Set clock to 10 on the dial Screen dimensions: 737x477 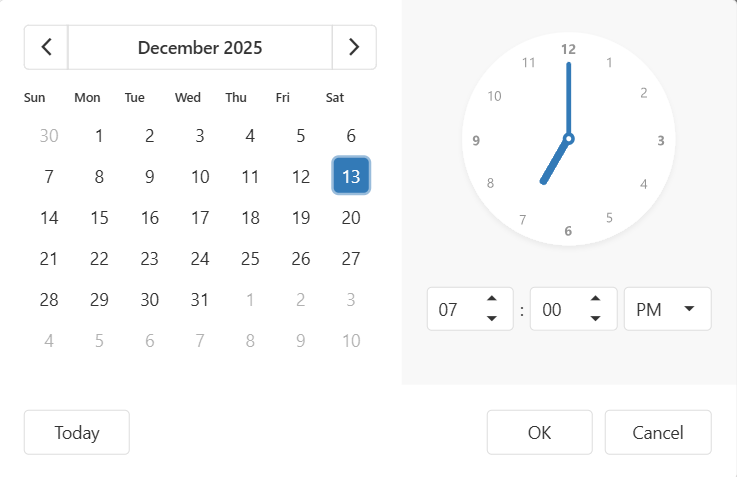point(494,96)
